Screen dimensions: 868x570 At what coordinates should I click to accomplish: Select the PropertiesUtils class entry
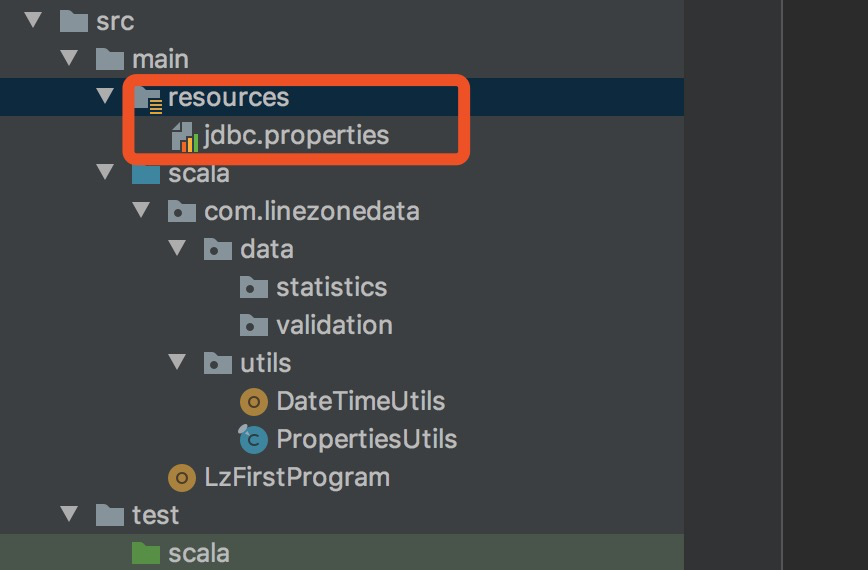tap(366, 439)
